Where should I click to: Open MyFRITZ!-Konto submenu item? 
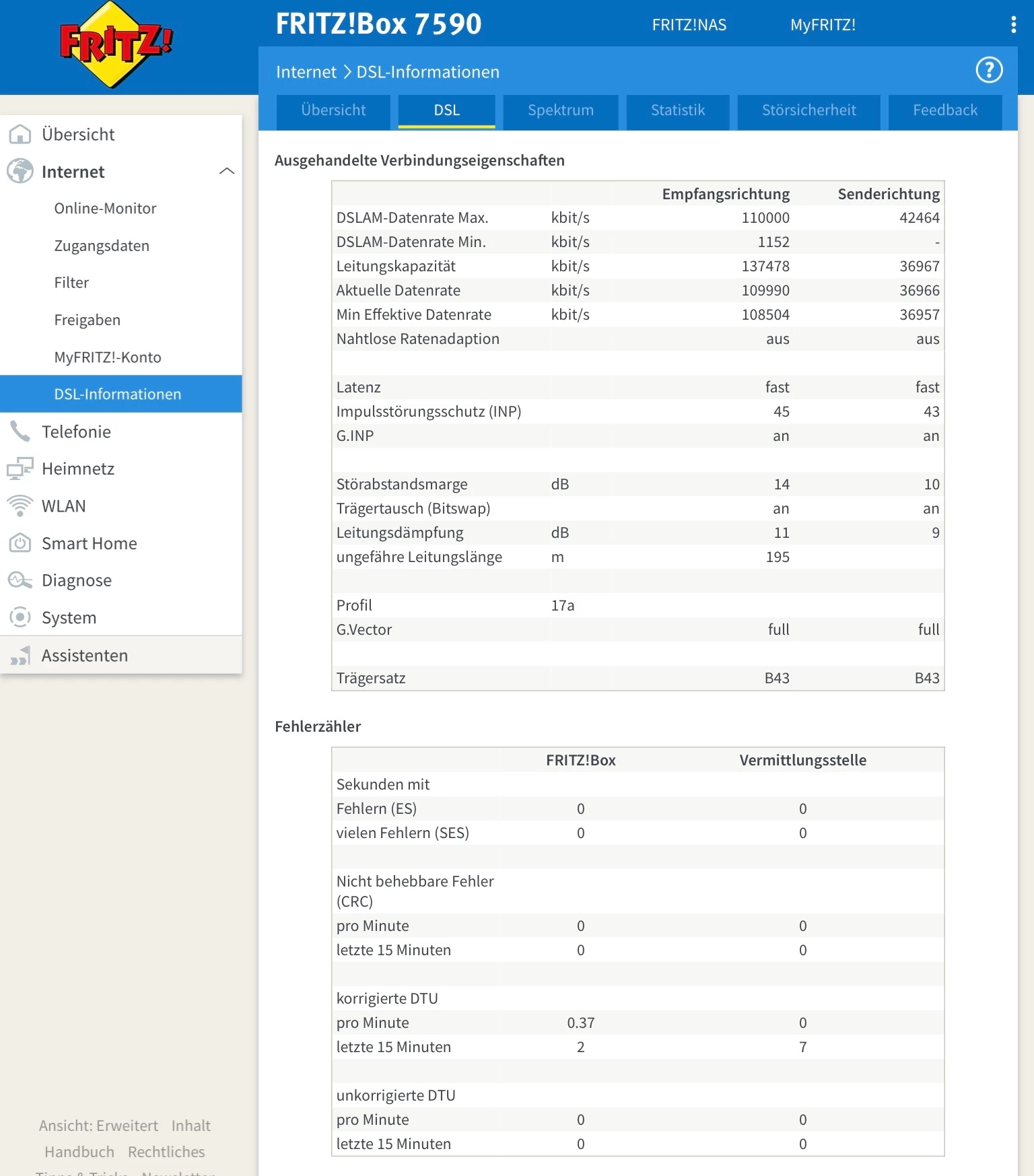(121, 357)
